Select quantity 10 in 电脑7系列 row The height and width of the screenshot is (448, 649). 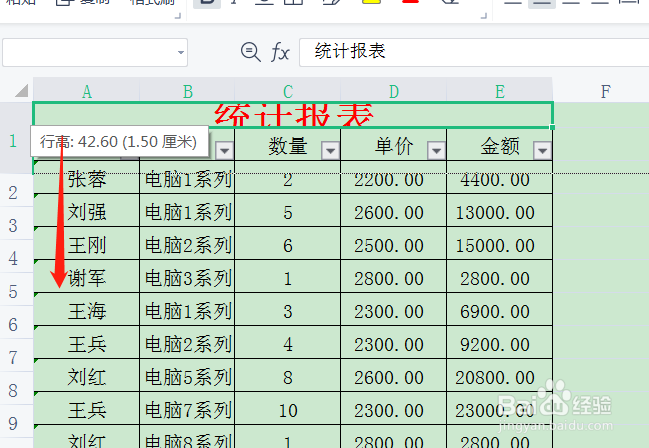click(288, 410)
